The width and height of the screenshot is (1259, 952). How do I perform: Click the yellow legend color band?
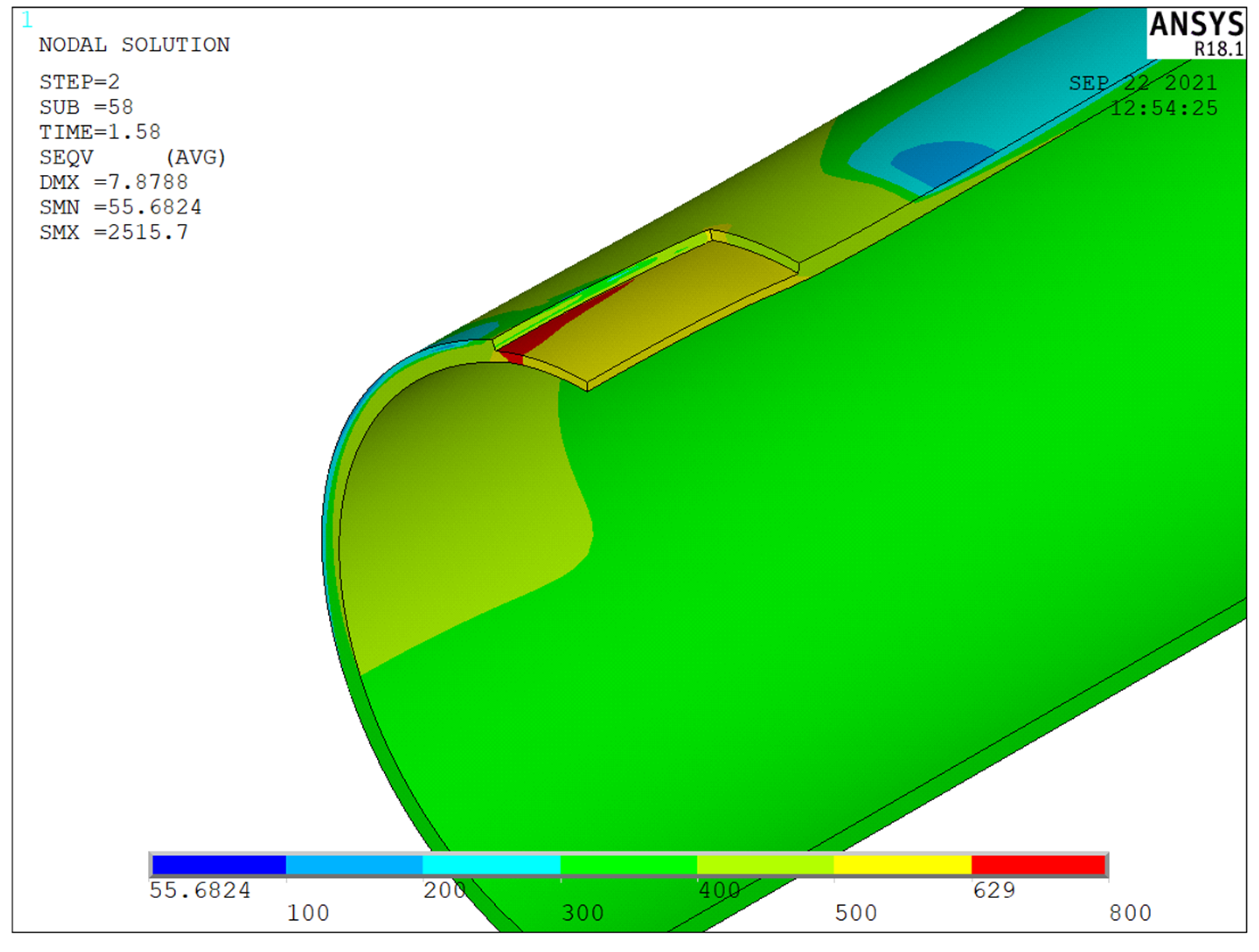[903, 865]
